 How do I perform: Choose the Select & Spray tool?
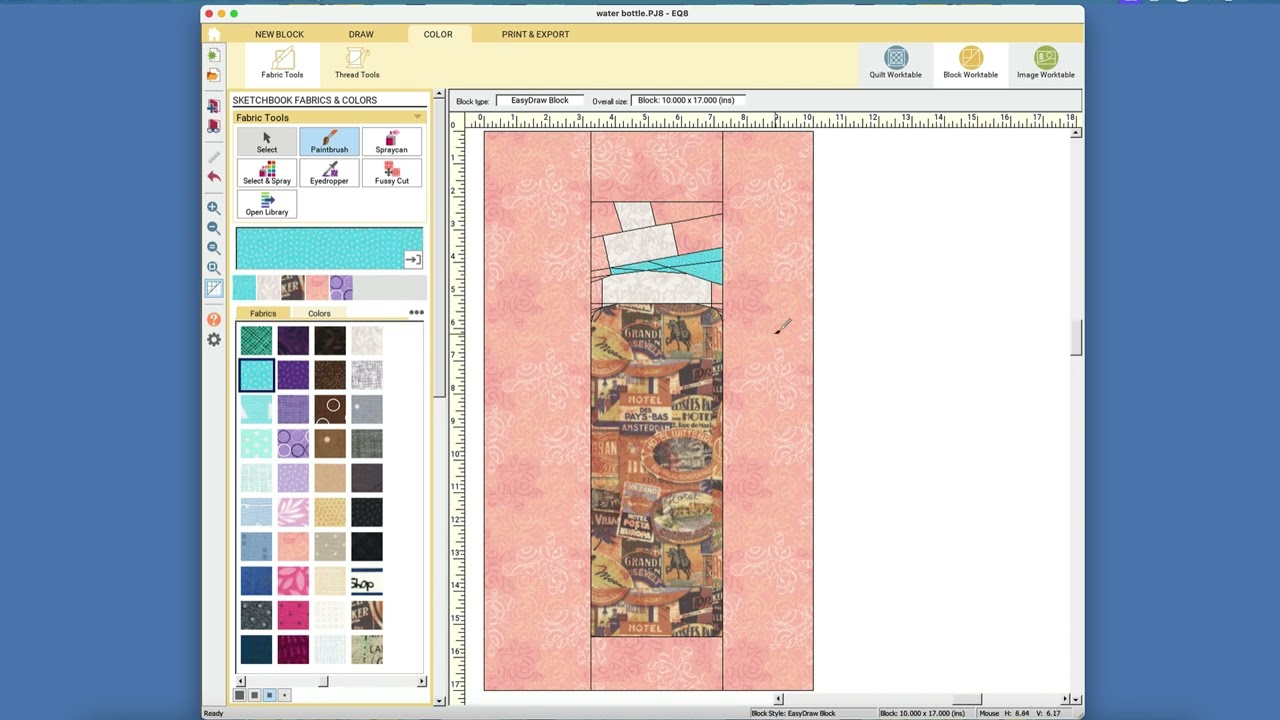tap(267, 173)
